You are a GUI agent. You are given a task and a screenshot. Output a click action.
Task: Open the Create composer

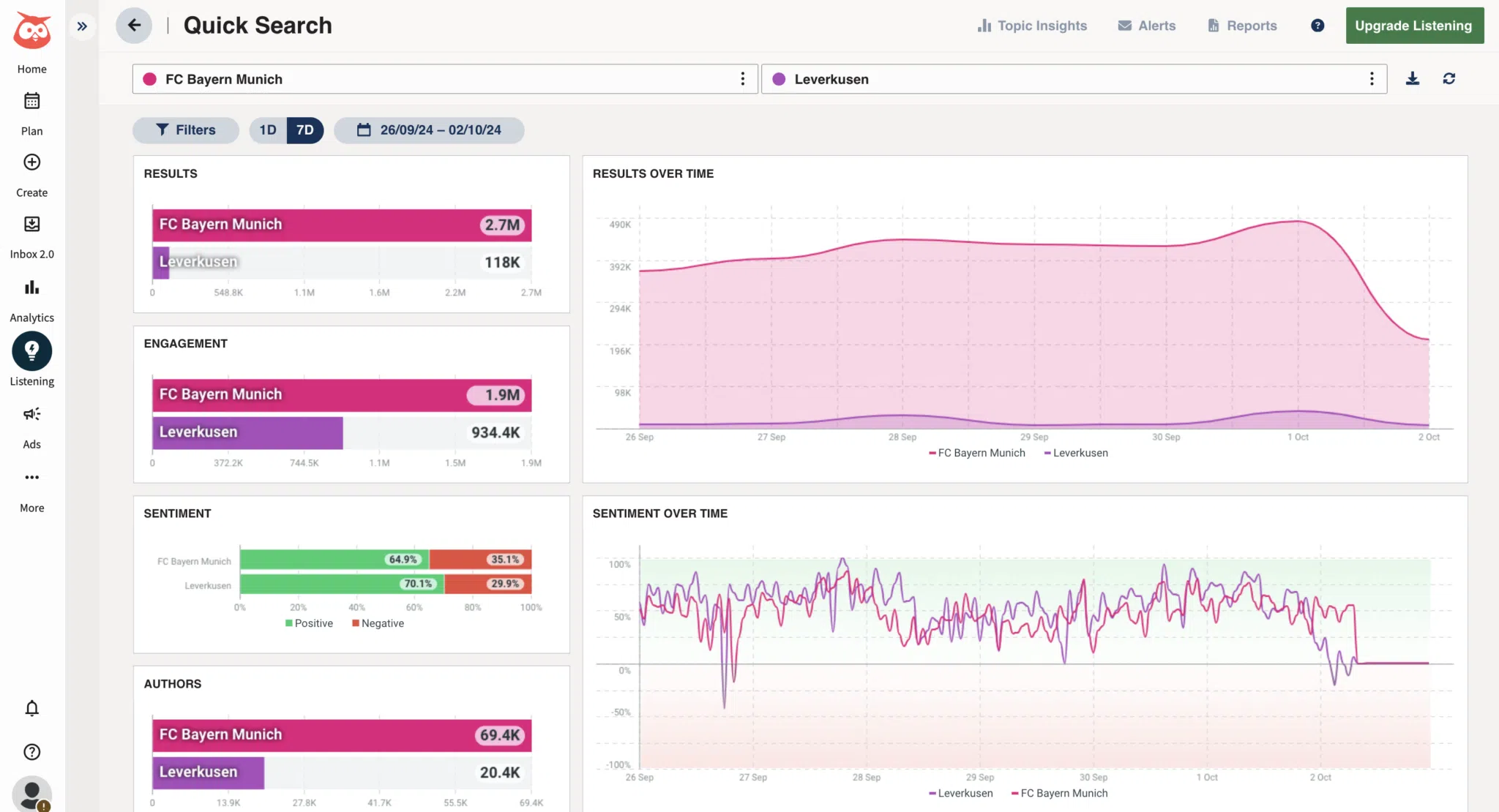coord(31,162)
